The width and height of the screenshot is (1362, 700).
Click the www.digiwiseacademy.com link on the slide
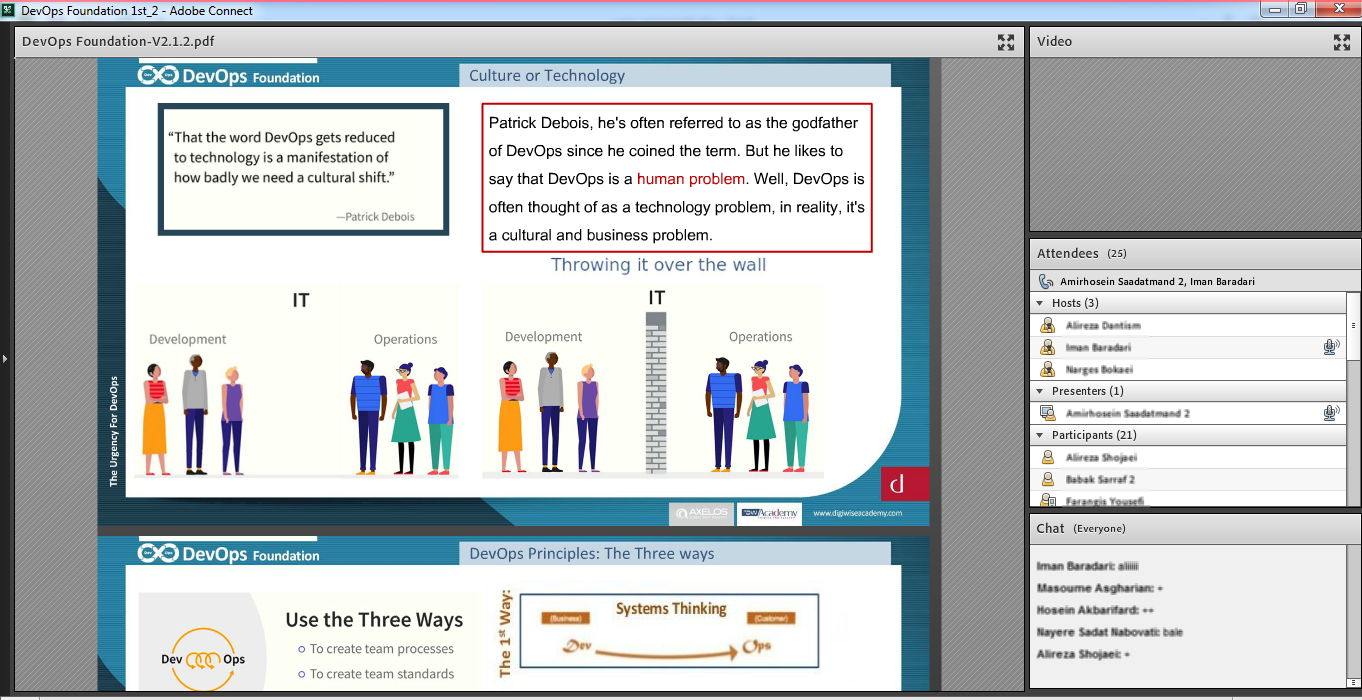pos(857,513)
